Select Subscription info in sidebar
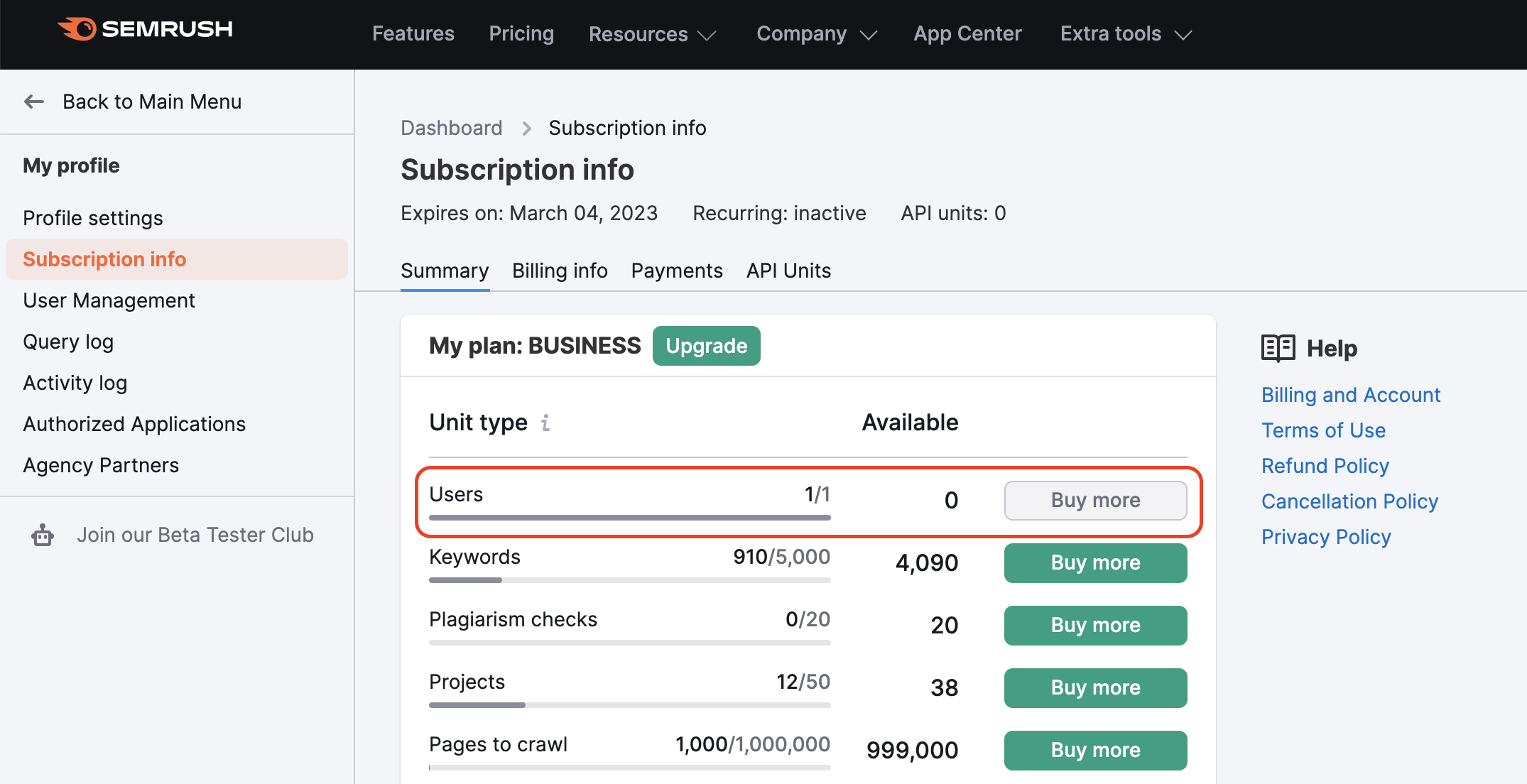Viewport: 1527px width, 784px height. pyautogui.click(x=177, y=259)
